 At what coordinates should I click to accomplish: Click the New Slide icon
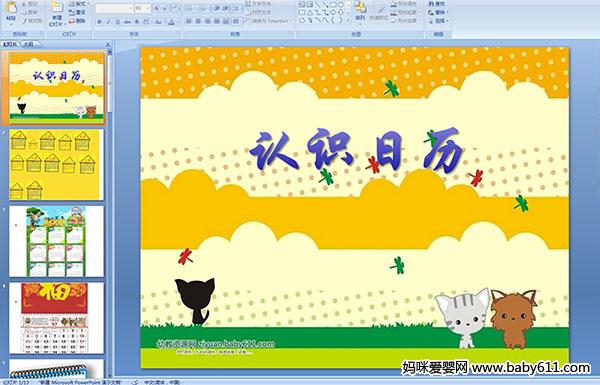point(57,8)
